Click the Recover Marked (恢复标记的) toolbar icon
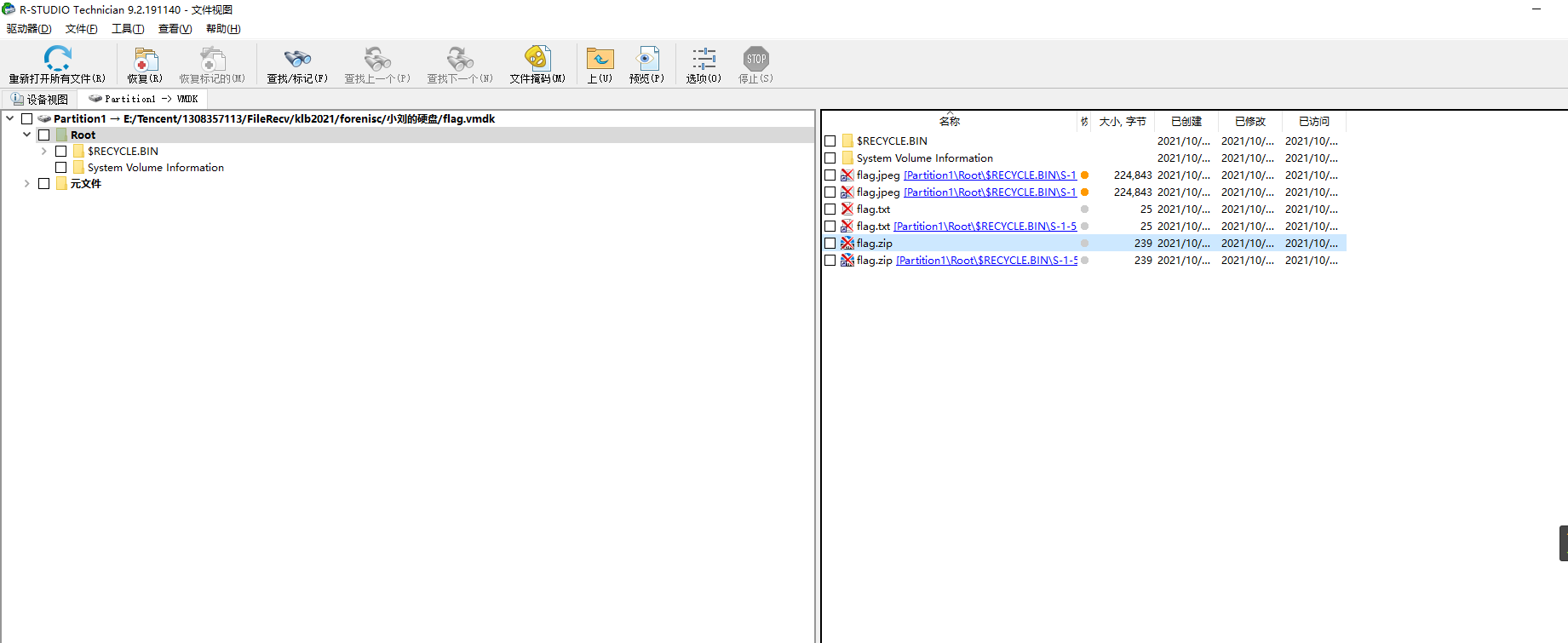 212,59
